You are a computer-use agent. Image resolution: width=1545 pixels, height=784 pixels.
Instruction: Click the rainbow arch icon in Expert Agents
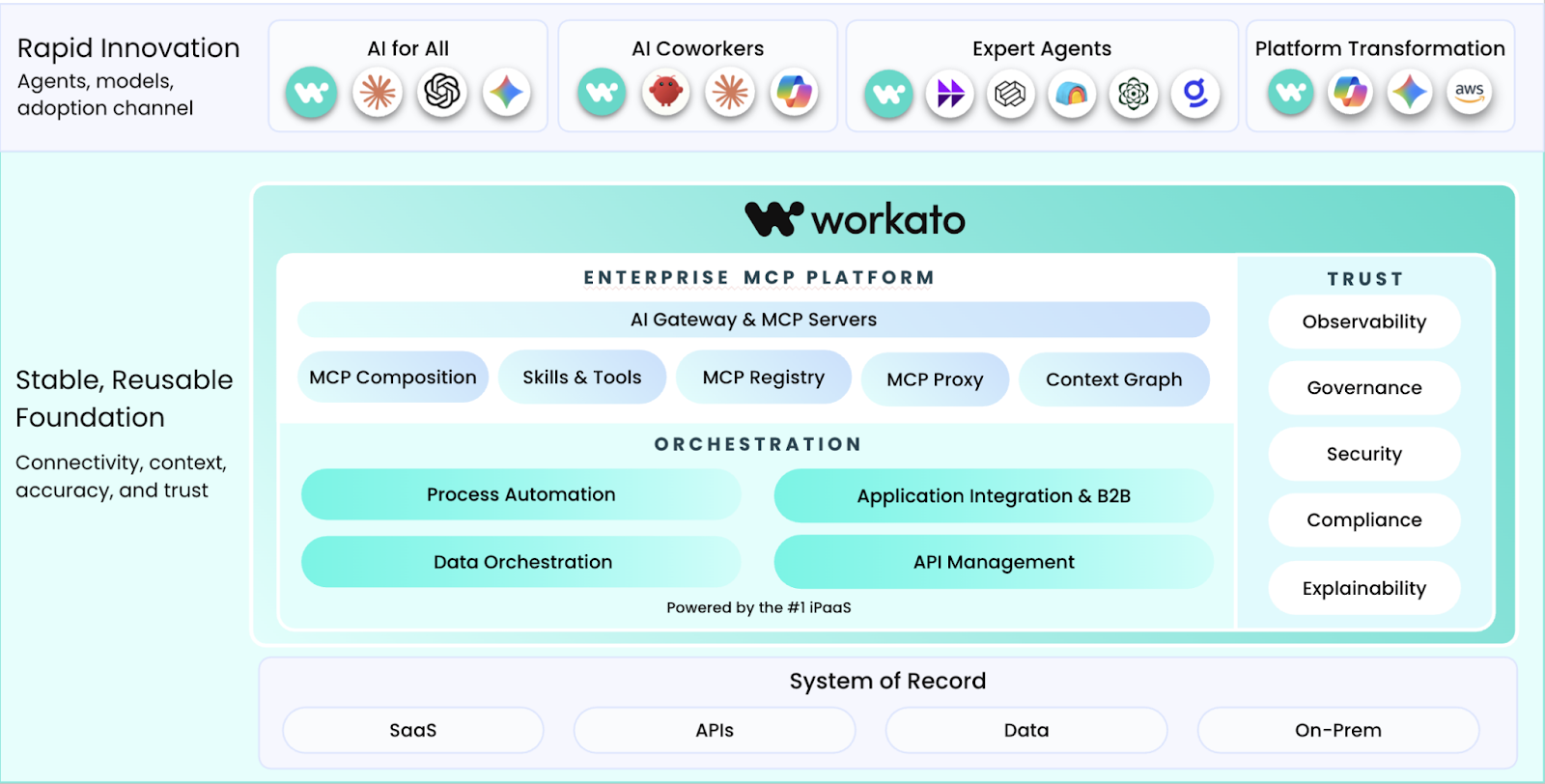[1072, 94]
